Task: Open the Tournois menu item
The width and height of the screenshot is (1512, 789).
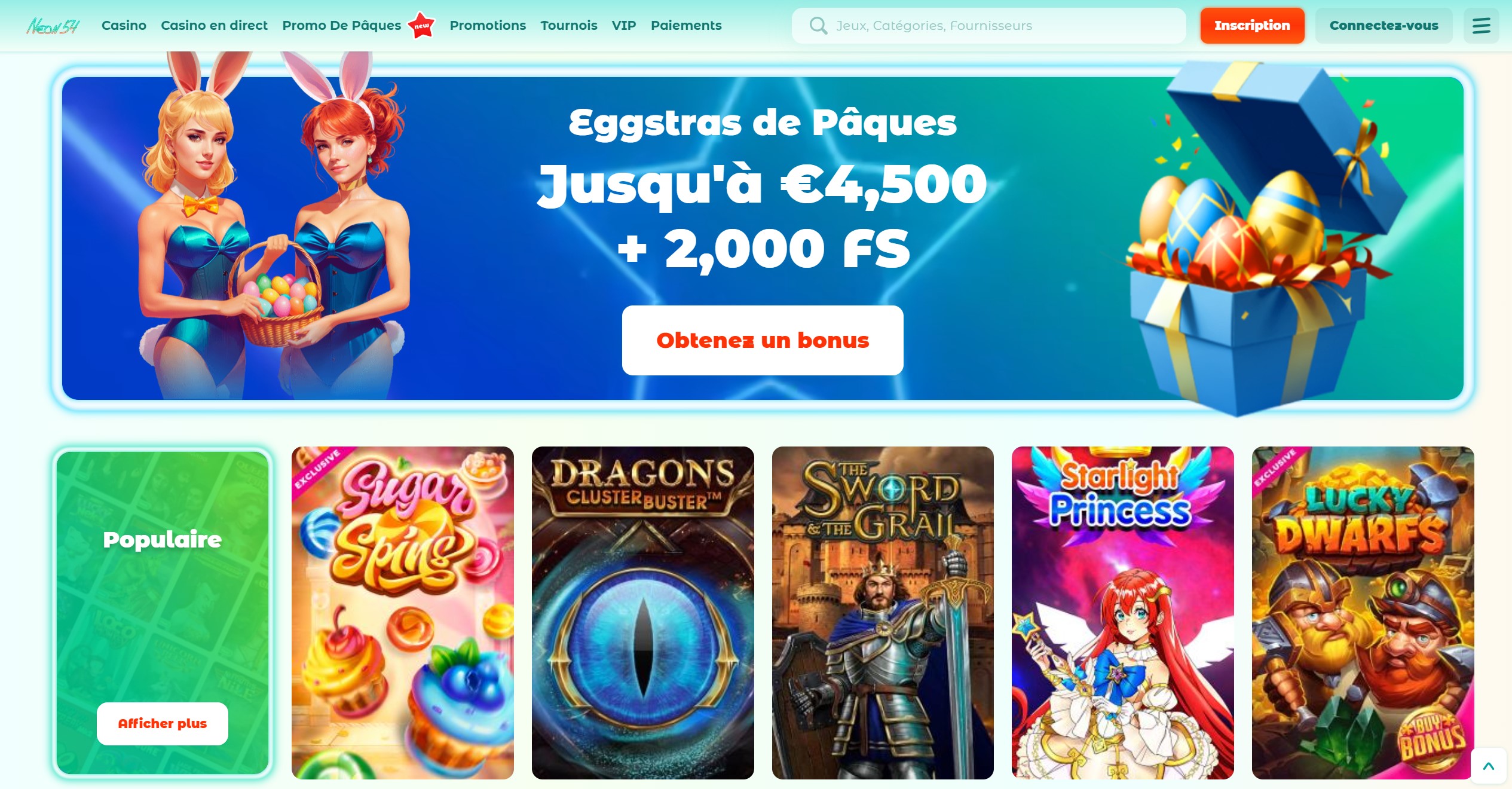Action: 568,26
